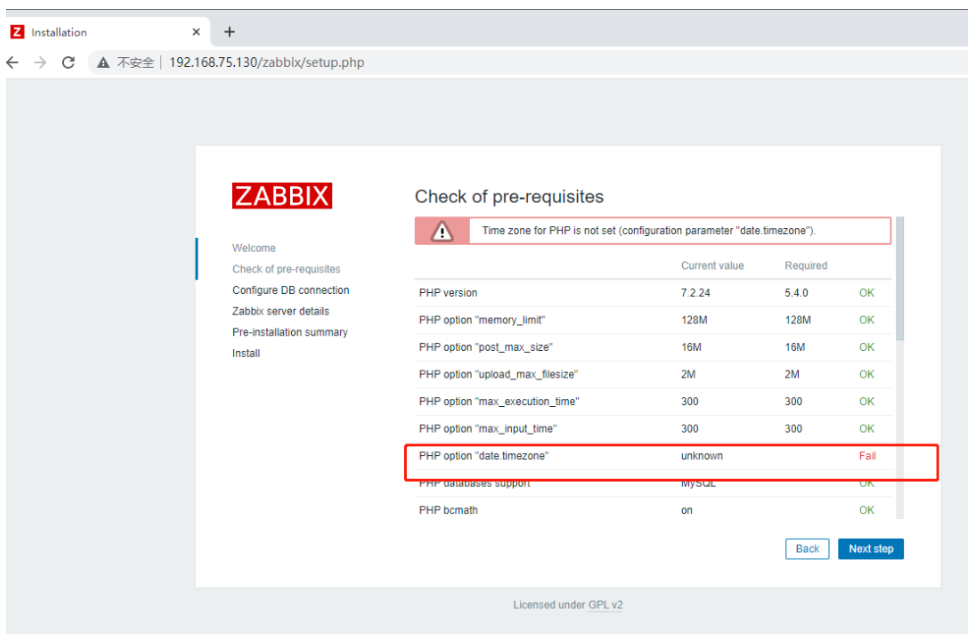Click the warning icon in error banner
This screenshot has width=979, height=642.
[442, 231]
